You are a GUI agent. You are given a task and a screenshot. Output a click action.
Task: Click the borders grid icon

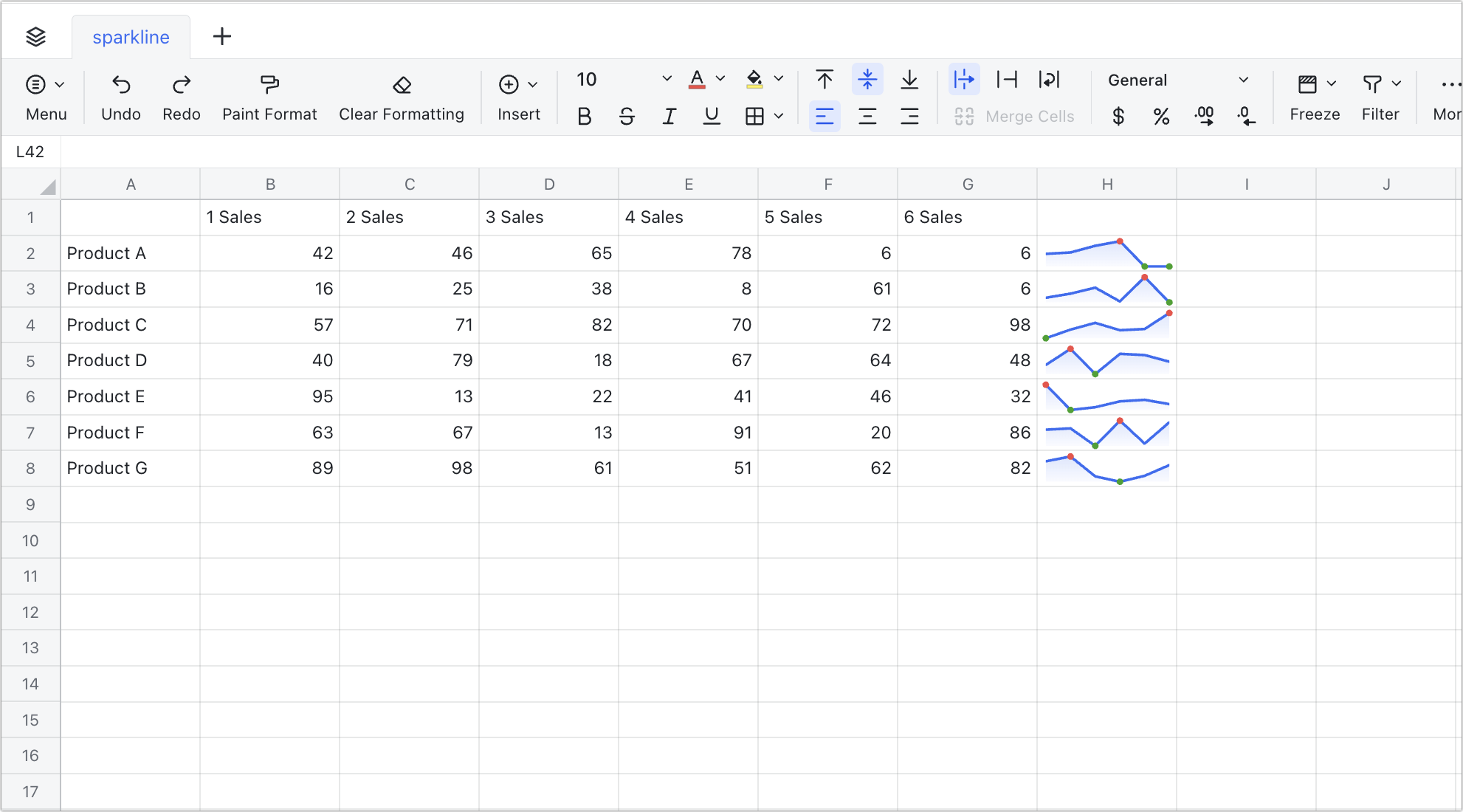754,116
